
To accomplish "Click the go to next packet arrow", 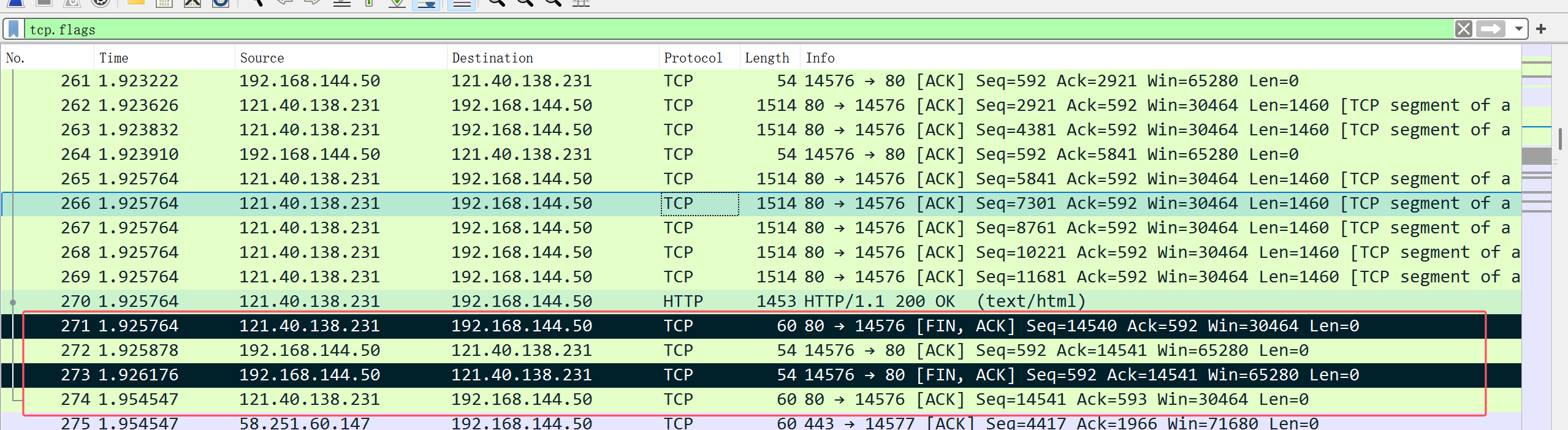I will (313, 2).
